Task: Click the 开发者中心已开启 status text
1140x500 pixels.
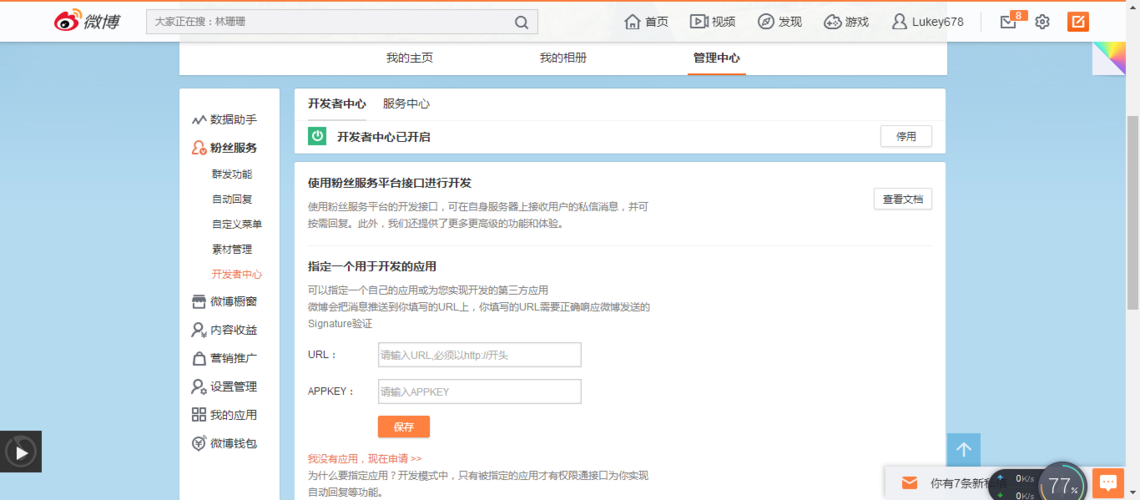Action: (383, 137)
